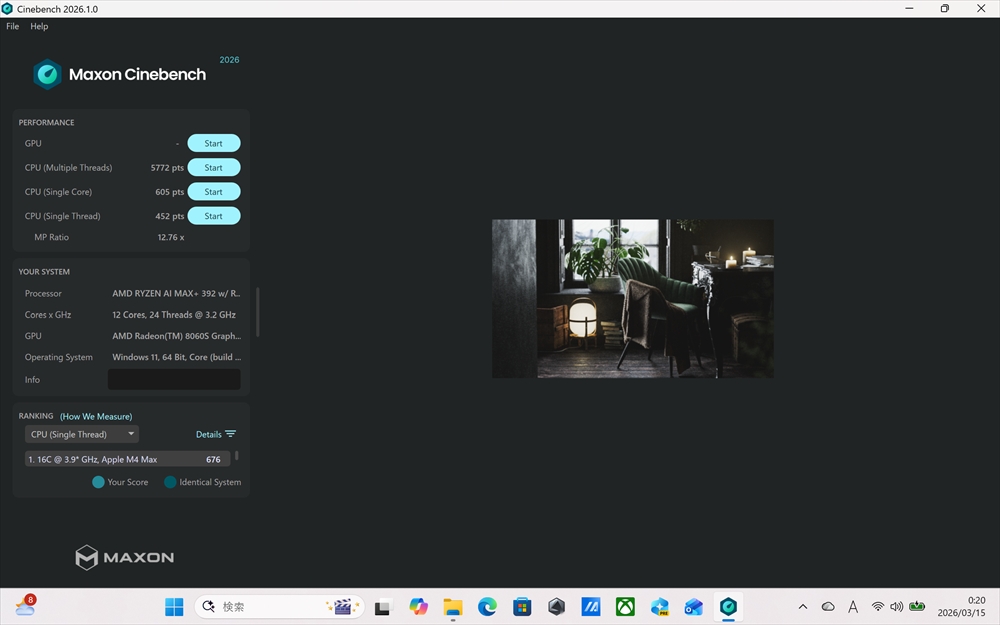Click the Windows 11 operating system text
Screen dimensions: 1000x625
click(177, 357)
